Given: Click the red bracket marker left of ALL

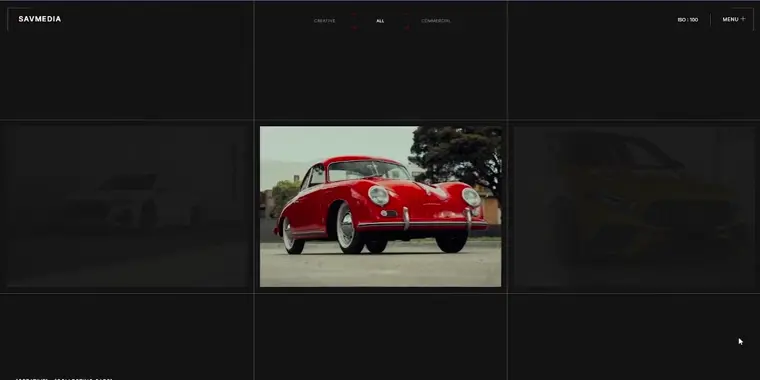Looking at the screenshot, I should point(354,21).
